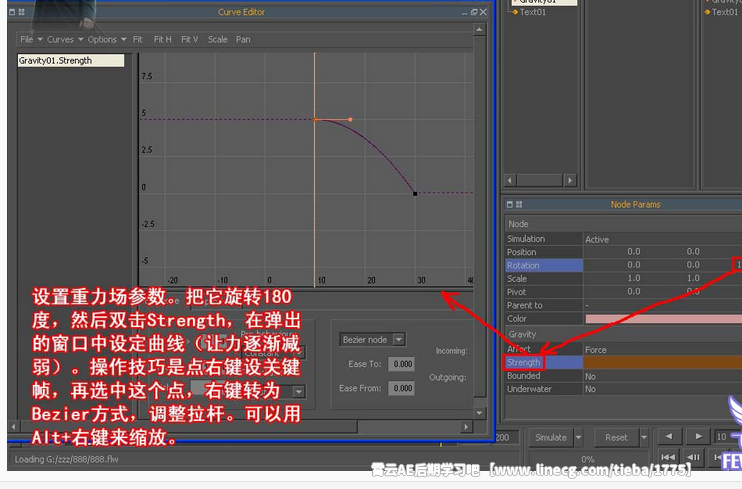The height and width of the screenshot is (489, 742).
Task: Click Fit in the Curve Editor toolbar
Action: coord(137,39)
